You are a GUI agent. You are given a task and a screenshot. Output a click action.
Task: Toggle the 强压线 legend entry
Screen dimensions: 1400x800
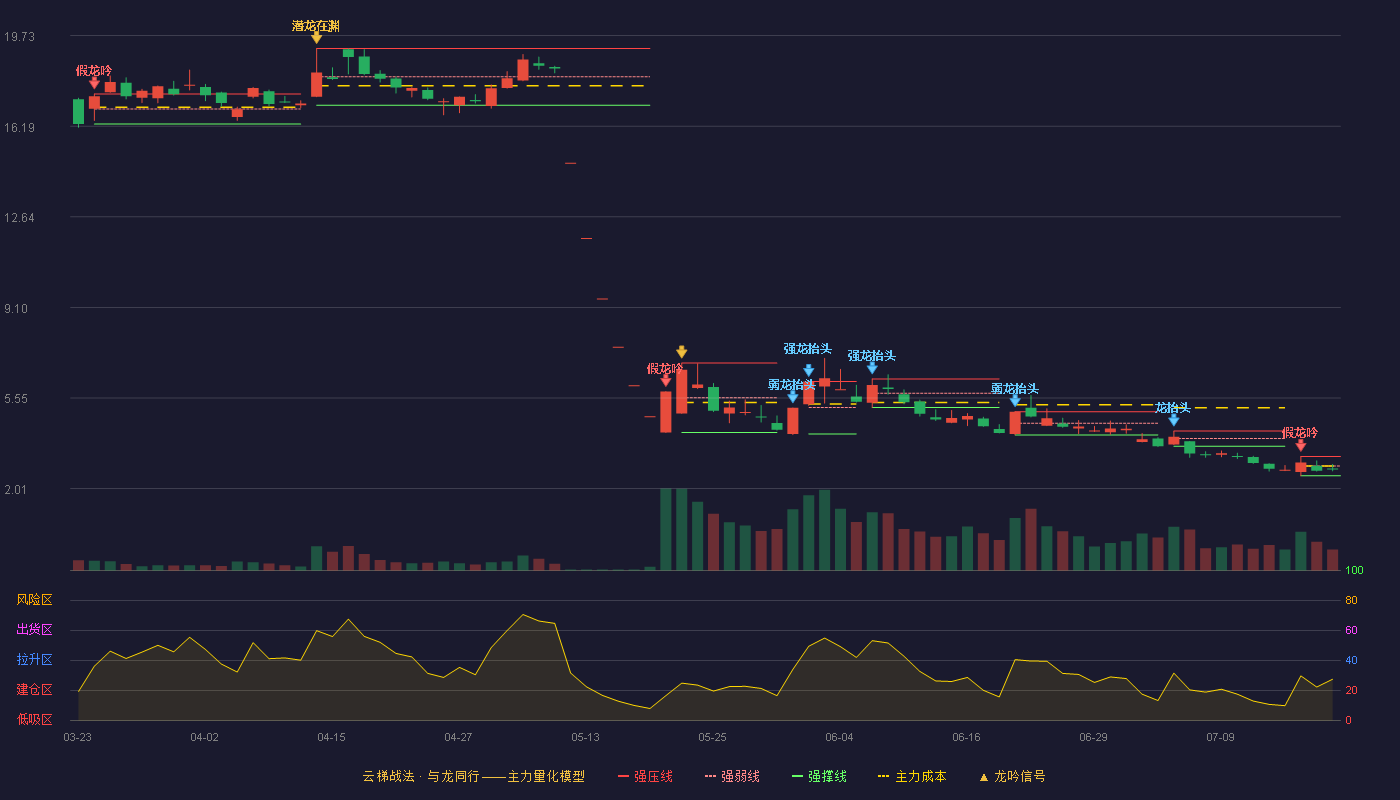pos(645,776)
